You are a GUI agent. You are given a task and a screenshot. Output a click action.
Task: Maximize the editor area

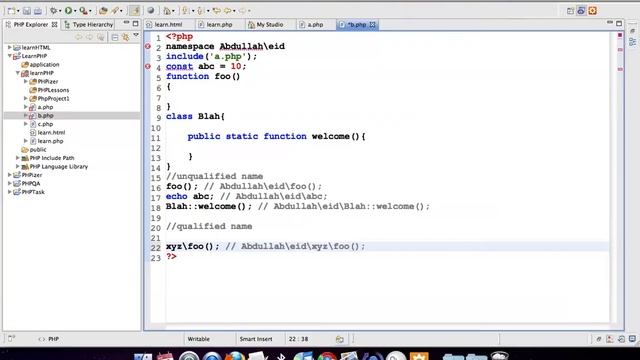click(619, 24)
